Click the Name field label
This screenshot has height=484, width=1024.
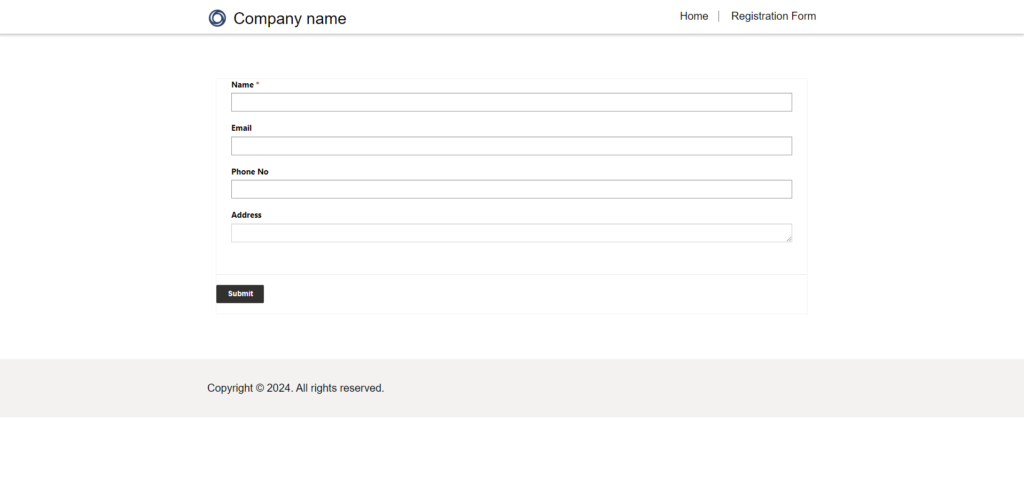click(242, 85)
